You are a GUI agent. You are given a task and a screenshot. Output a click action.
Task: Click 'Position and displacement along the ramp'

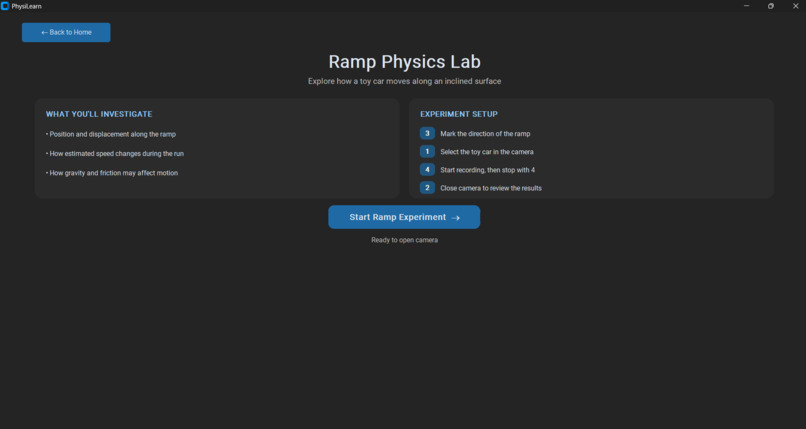click(x=111, y=134)
